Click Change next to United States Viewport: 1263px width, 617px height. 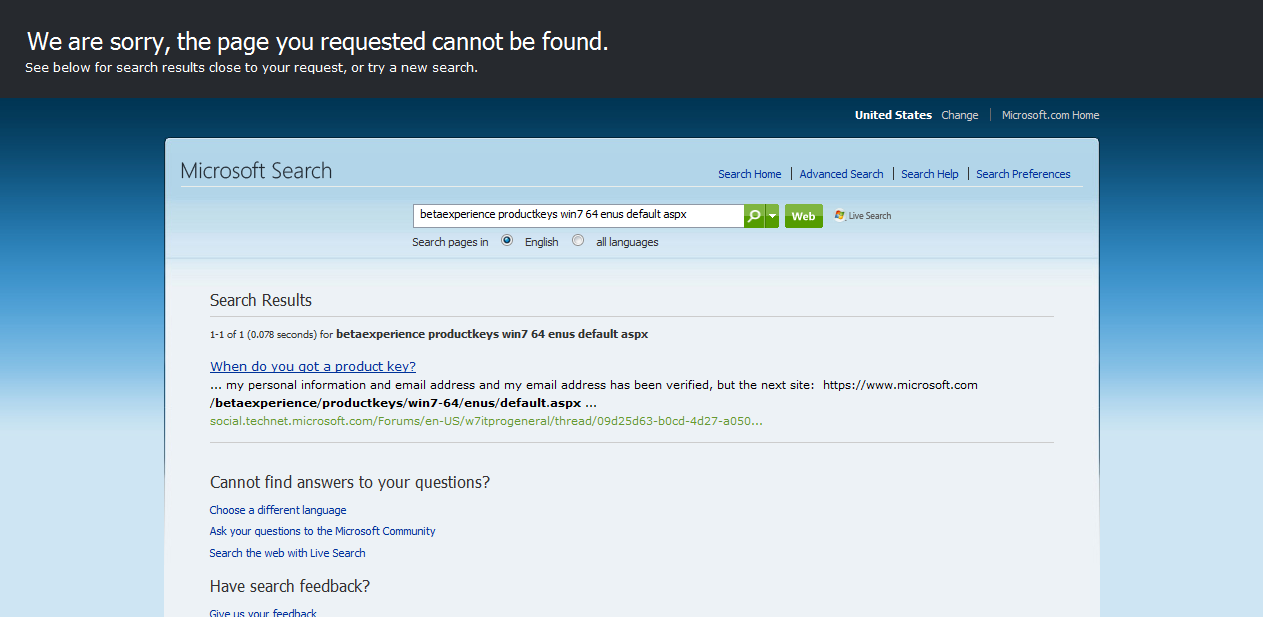(959, 115)
